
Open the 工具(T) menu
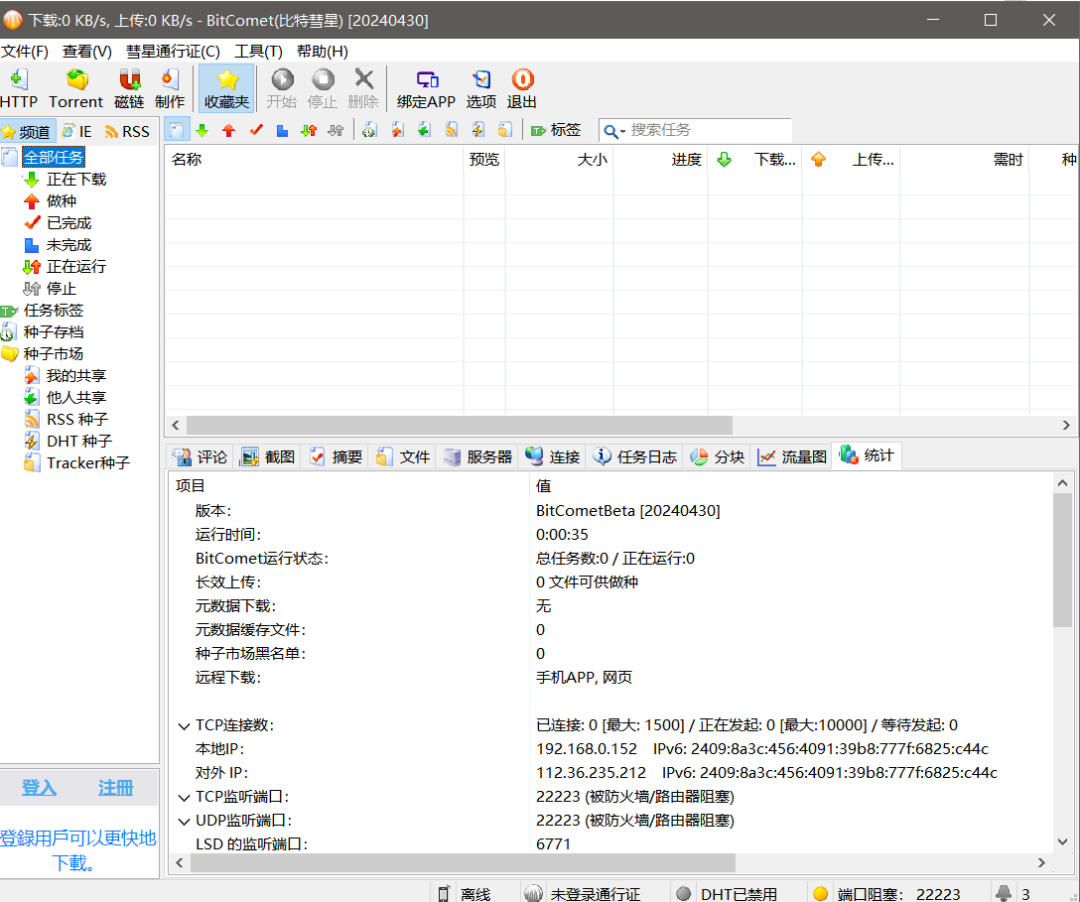(x=258, y=52)
